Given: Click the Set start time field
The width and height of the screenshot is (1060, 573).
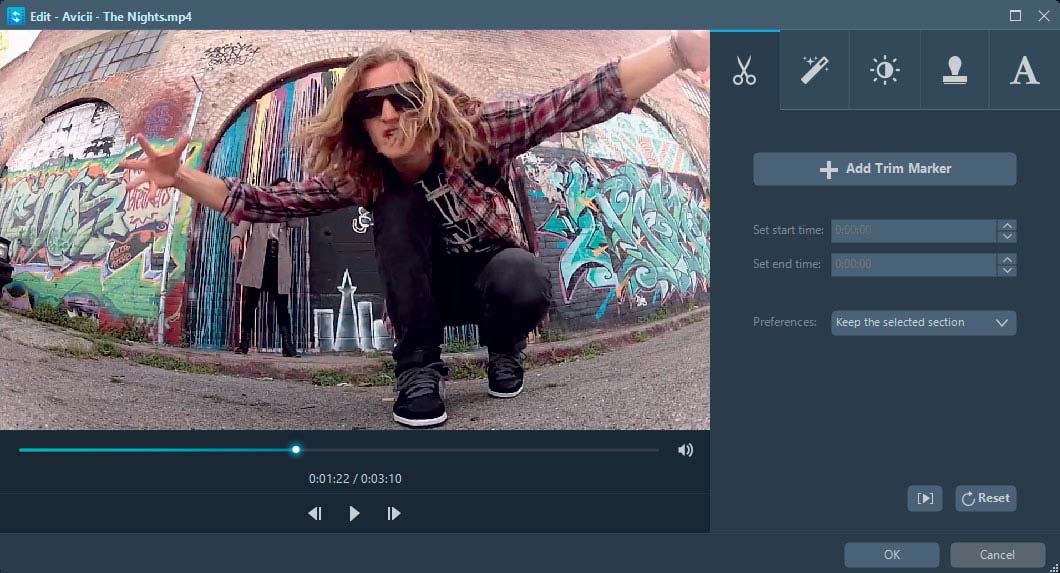Looking at the screenshot, I should click(913, 230).
